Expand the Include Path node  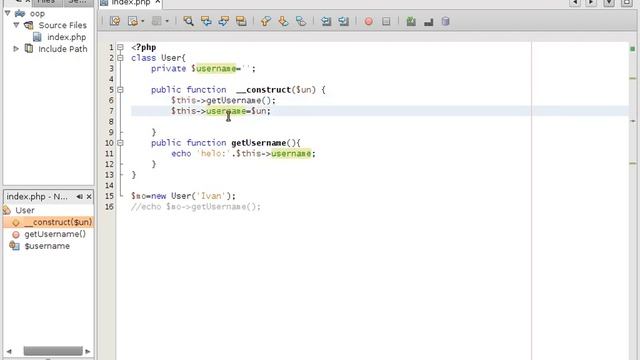click(16, 49)
